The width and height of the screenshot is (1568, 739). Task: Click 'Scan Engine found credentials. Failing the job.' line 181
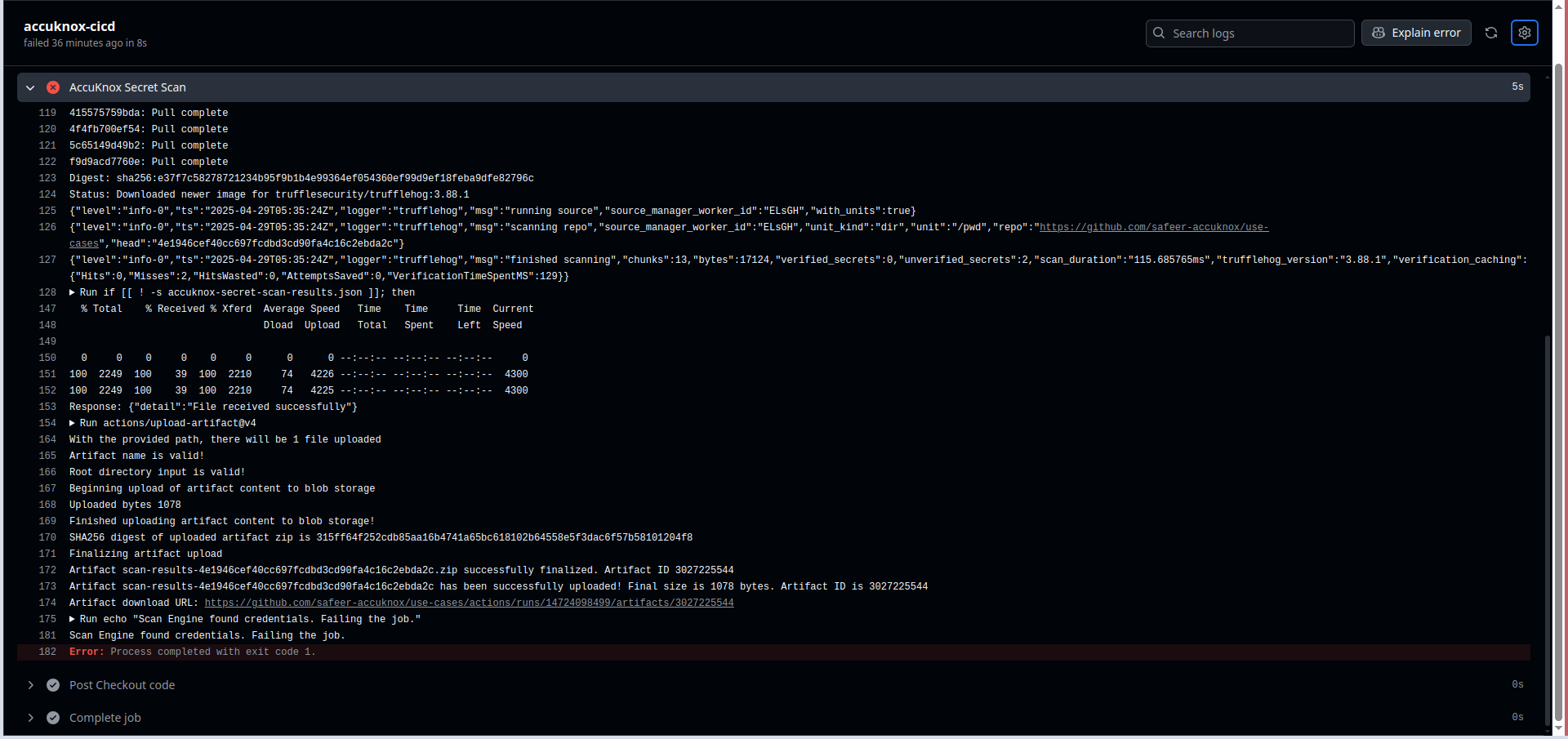click(x=207, y=635)
